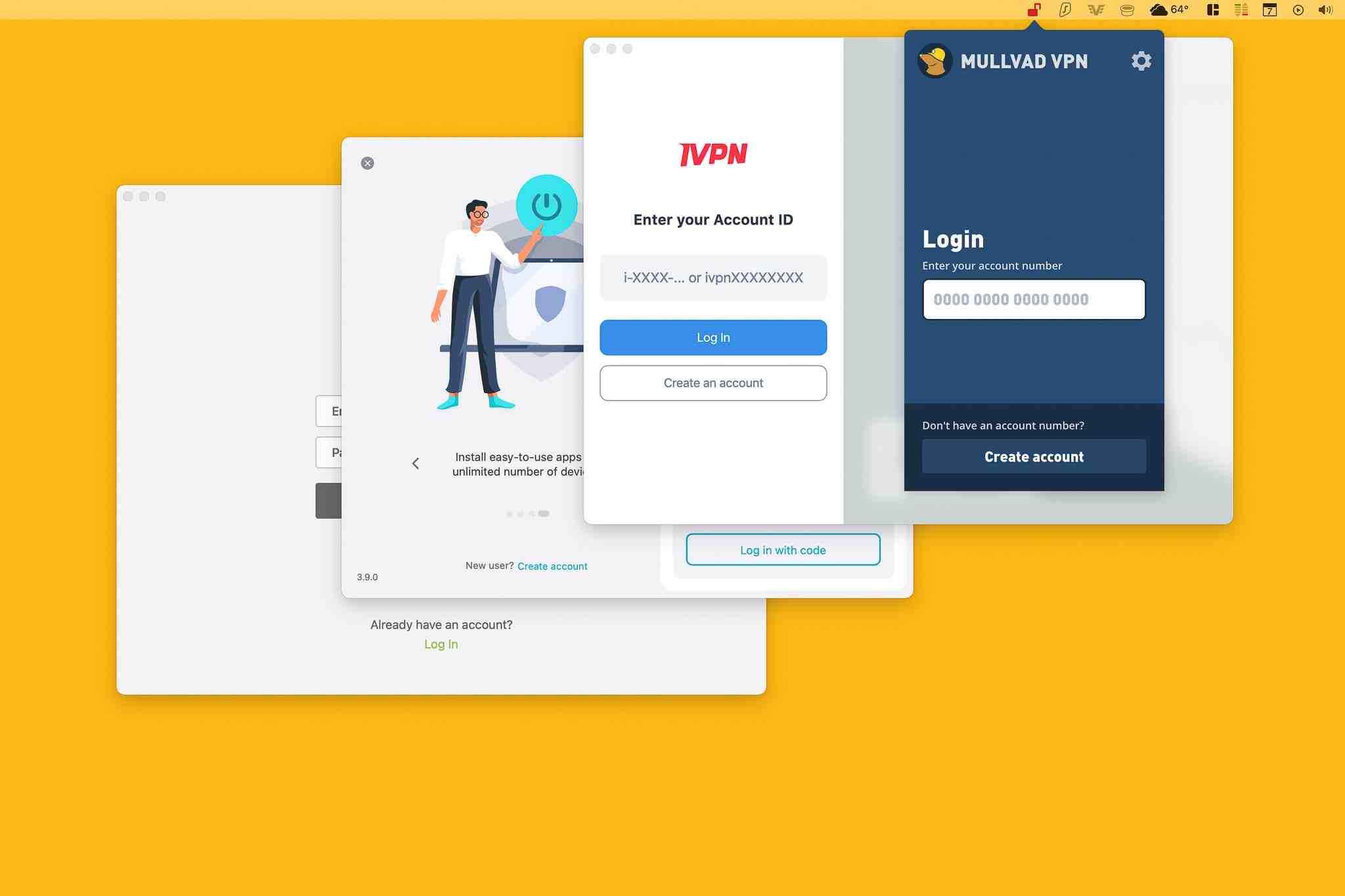The height and width of the screenshot is (896, 1345).
Task: Click the grid/dashboard icon in menu bar
Action: point(1212,10)
